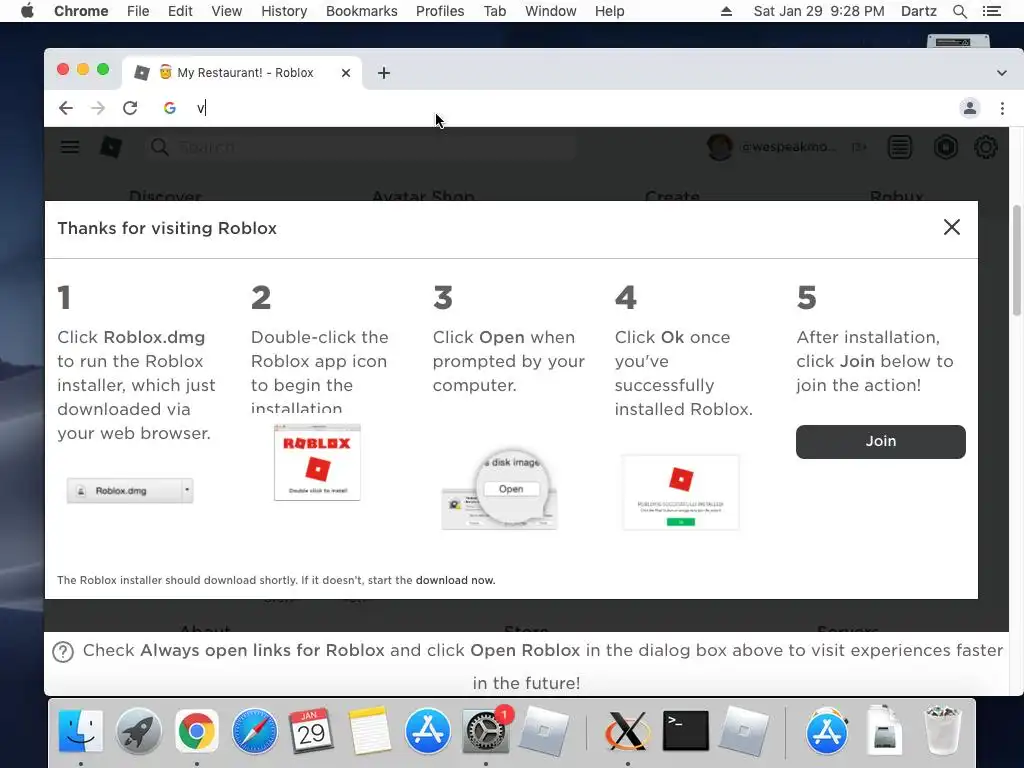
Task: Open Finder from the dock
Action: point(80,731)
